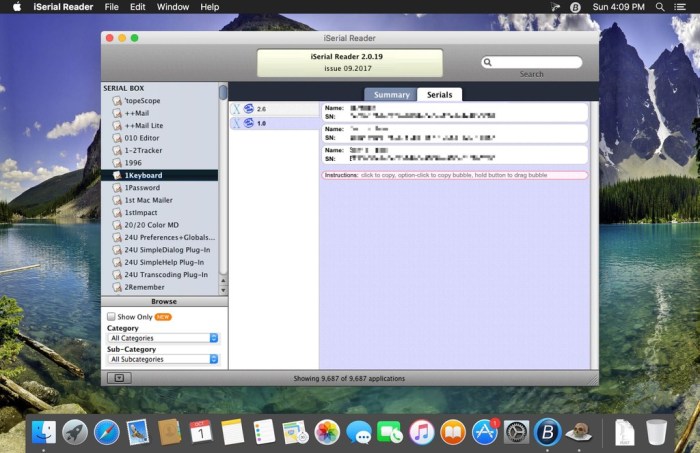Open the App Store dock icon
700x453 pixels.
tap(485, 432)
